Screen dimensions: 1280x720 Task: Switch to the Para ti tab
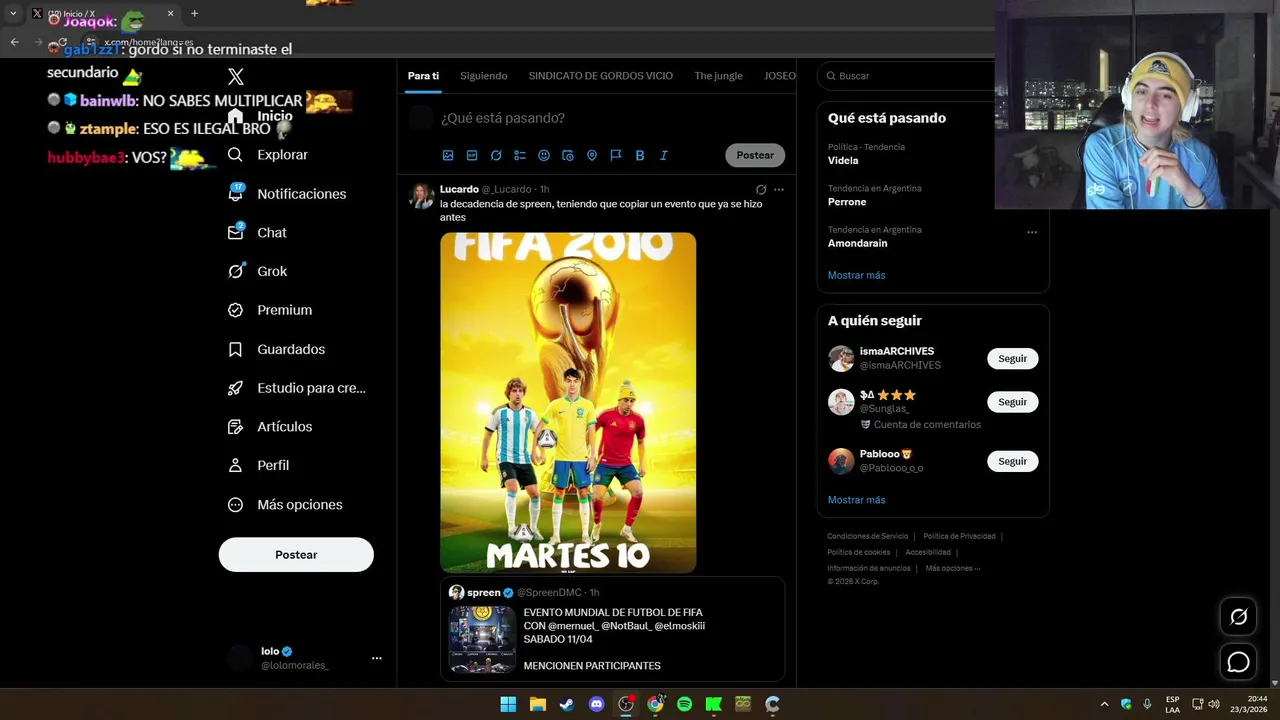(423, 76)
